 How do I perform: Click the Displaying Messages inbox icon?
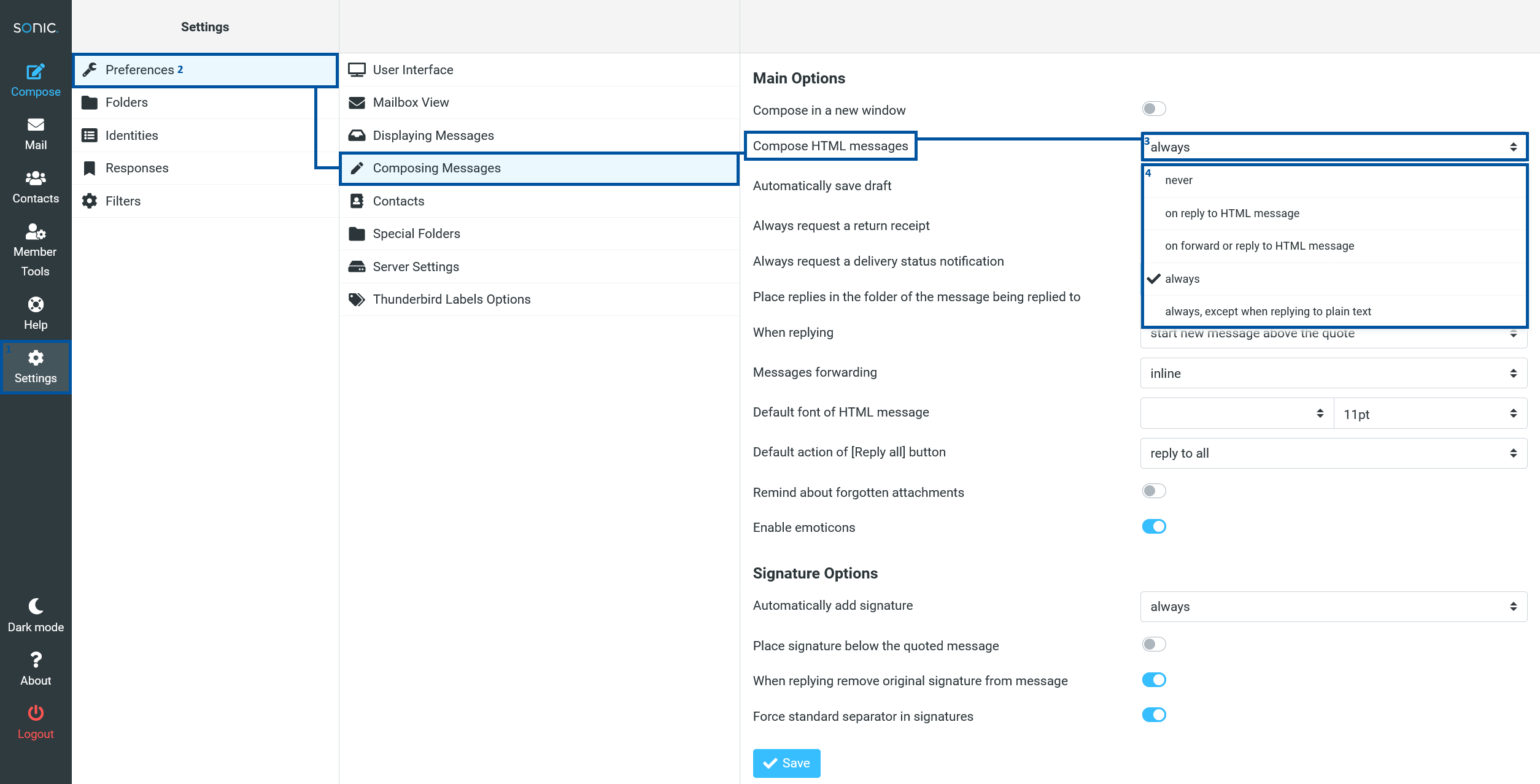pyautogui.click(x=357, y=136)
